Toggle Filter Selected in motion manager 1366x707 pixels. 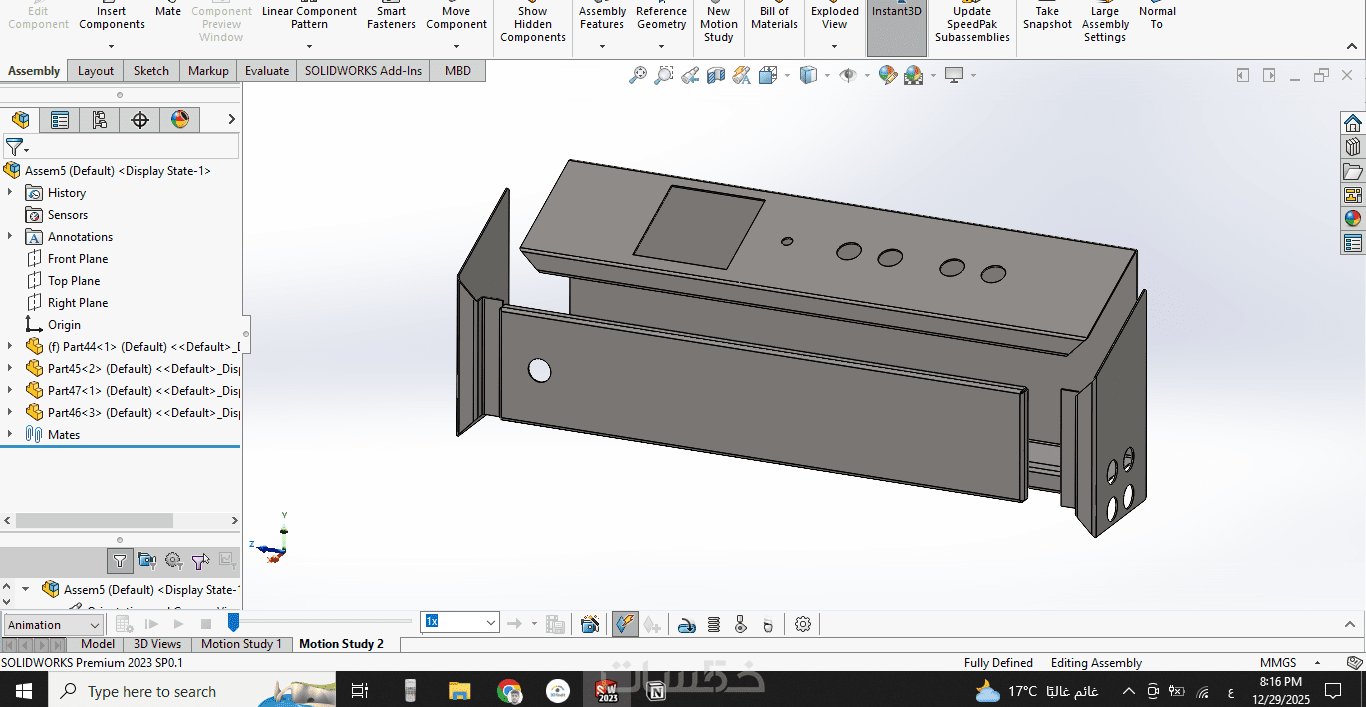click(x=201, y=561)
